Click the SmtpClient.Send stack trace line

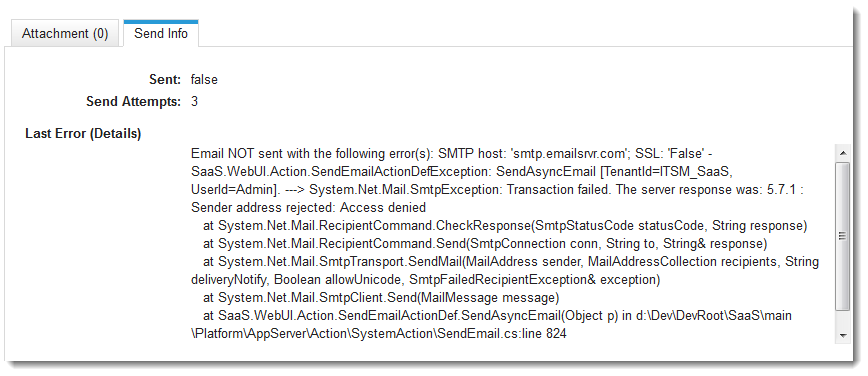click(x=381, y=298)
